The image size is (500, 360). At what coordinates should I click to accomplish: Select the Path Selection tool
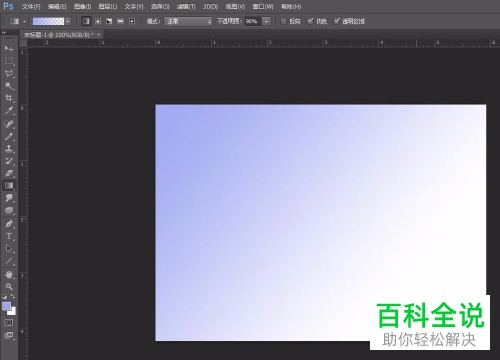(x=9, y=249)
